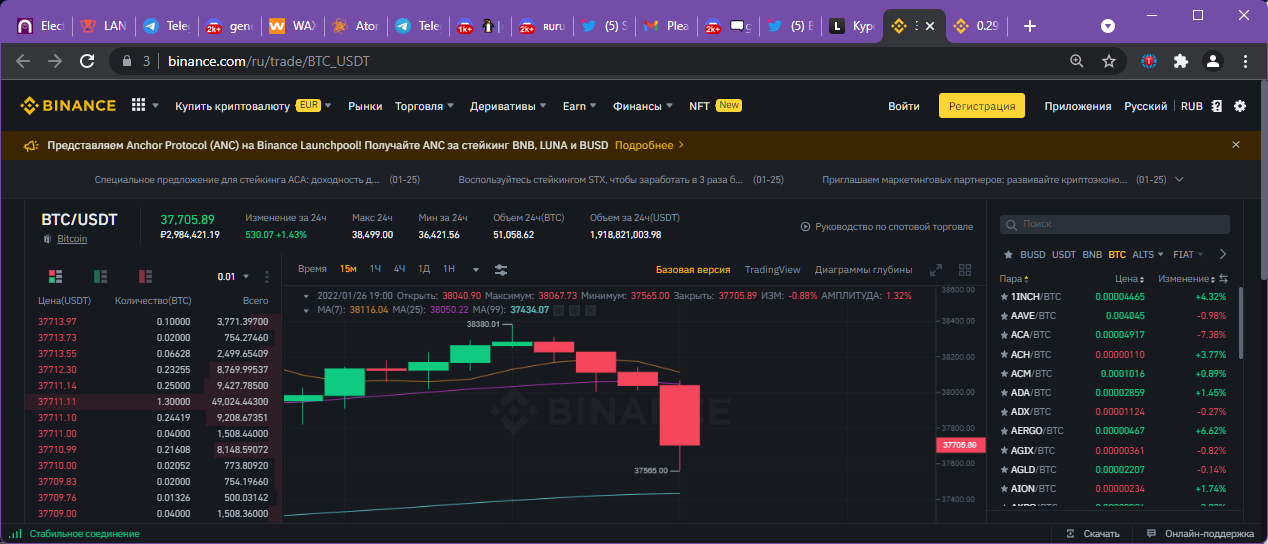Select 1Ч chart interval
This screenshot has height=544, width=1268.
pos(375,269)
